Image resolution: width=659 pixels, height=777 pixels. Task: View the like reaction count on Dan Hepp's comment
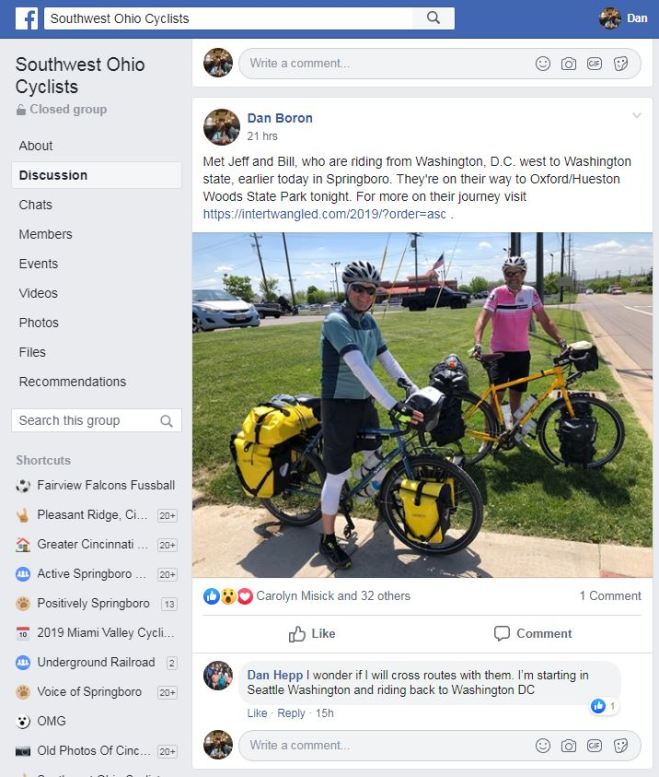tap(604, 706)
